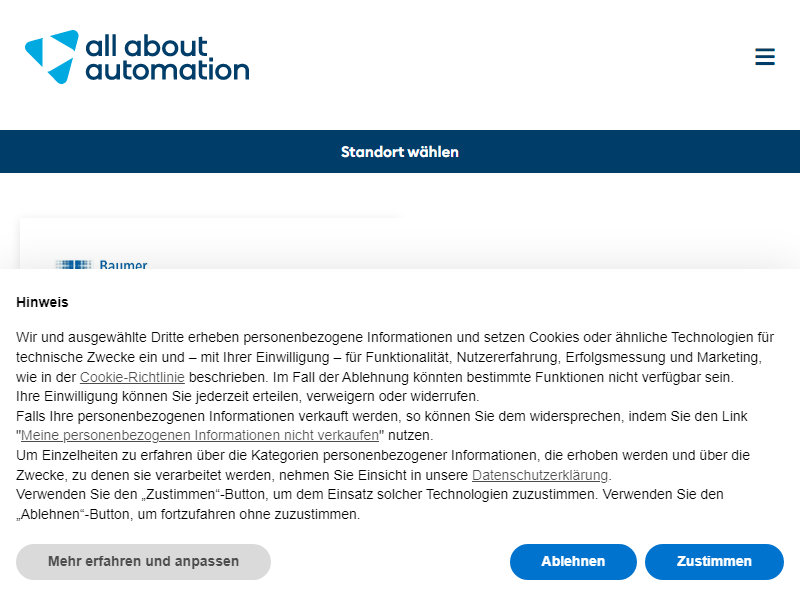Viewport: 800px width, 600px height.
Task: Select the Baumer exhibitor card
Action: coord(212,244)
